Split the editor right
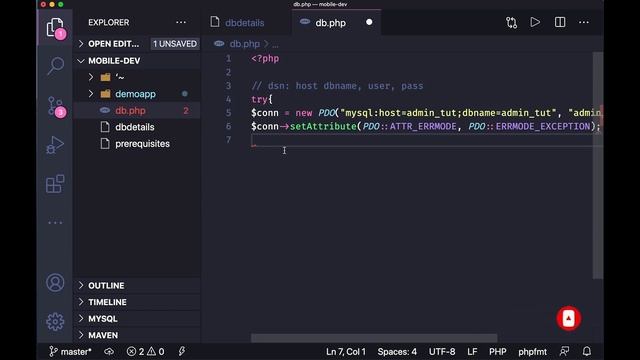The image size is (640, 360). [560, 22]
